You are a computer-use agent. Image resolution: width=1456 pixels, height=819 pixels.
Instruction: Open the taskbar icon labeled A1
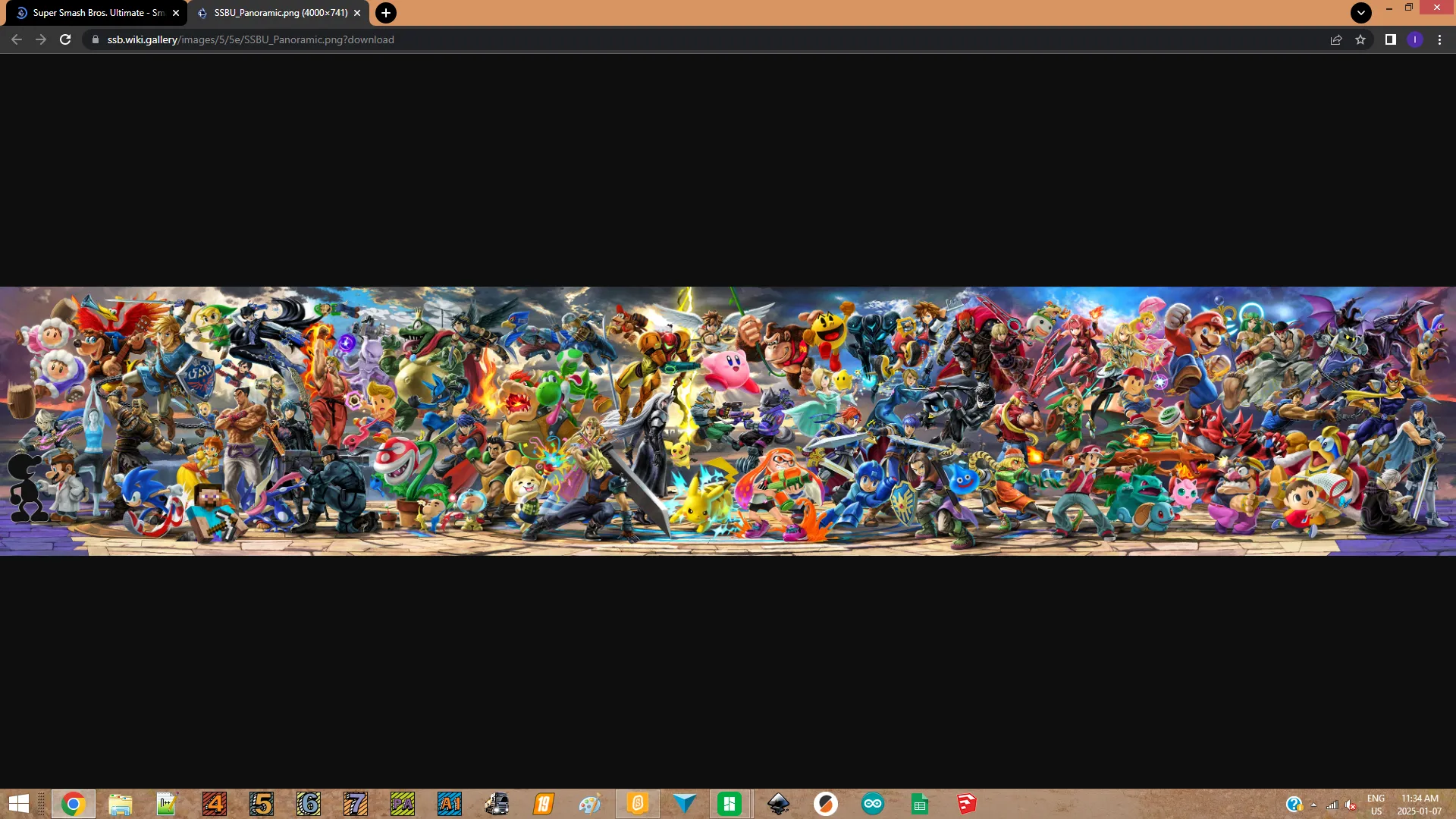click(x=450, y=804)
